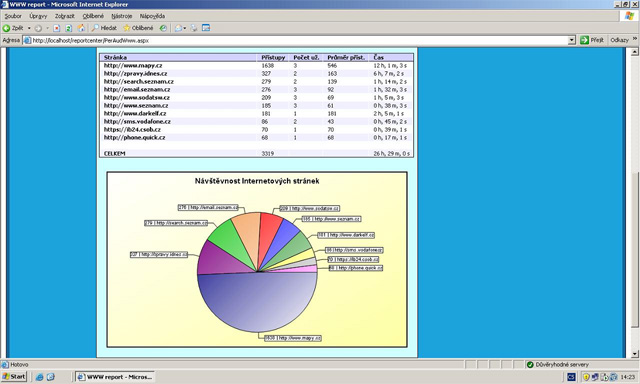Click the page icon in the address bar

coord(27,40)
